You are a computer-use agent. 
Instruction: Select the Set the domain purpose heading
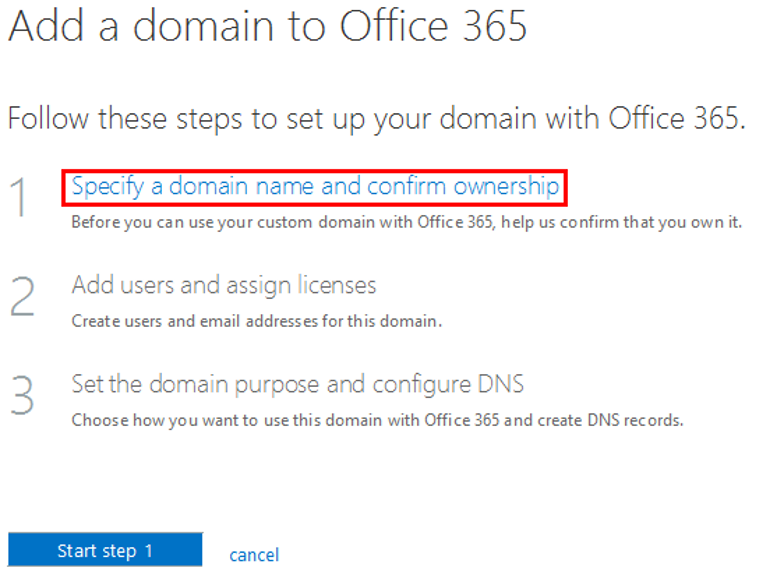click(297, 384)
